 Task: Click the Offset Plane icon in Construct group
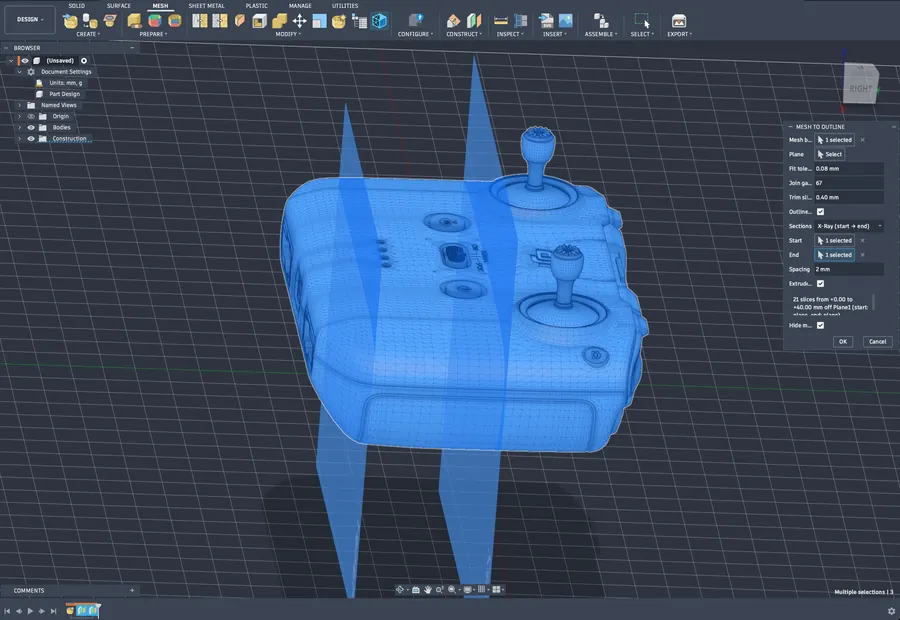pyautogui.click(x=453, y=21)
